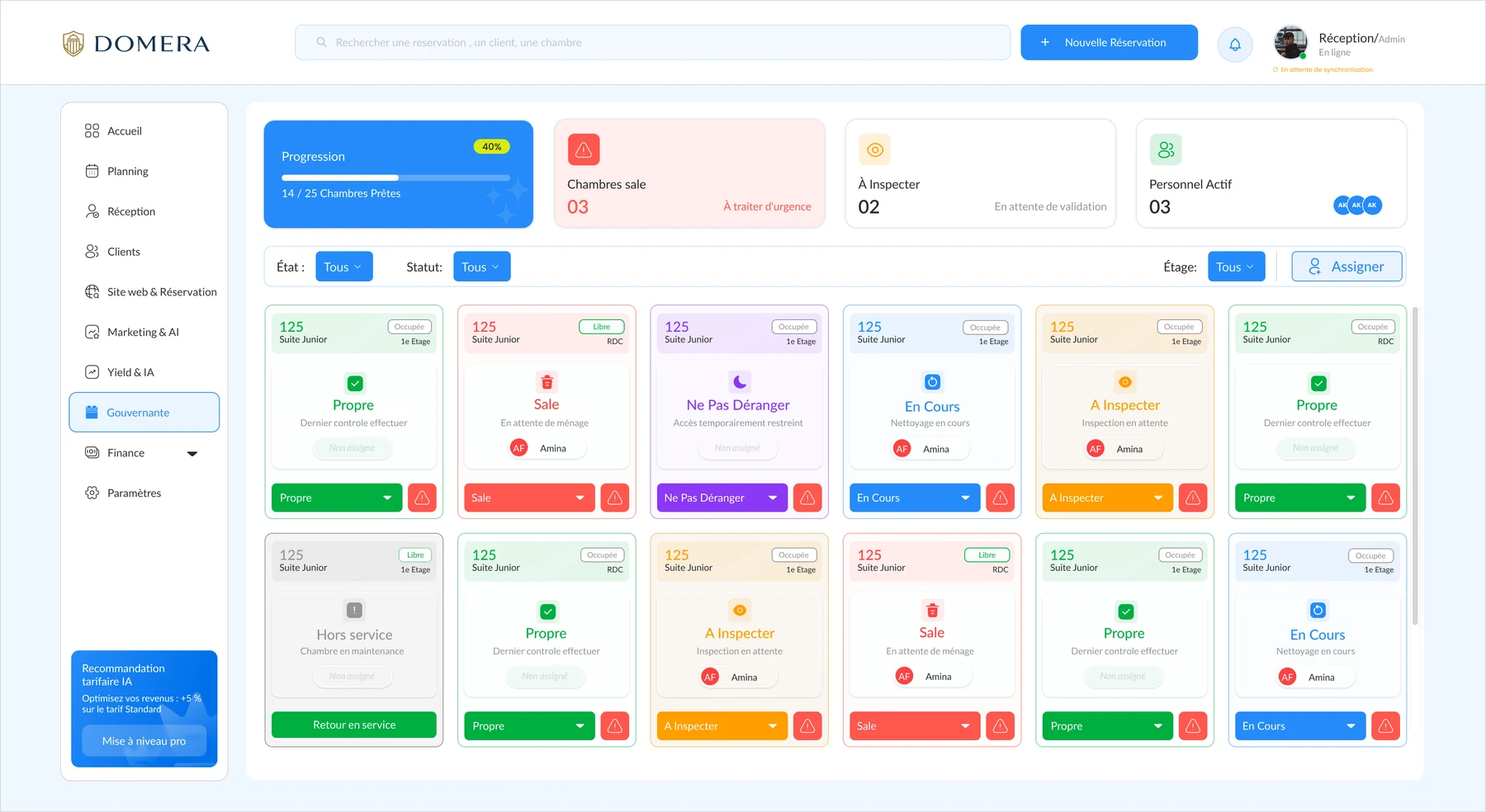Click alert triangle beside bottom-row En Cours dropdown

(1386, 725)
